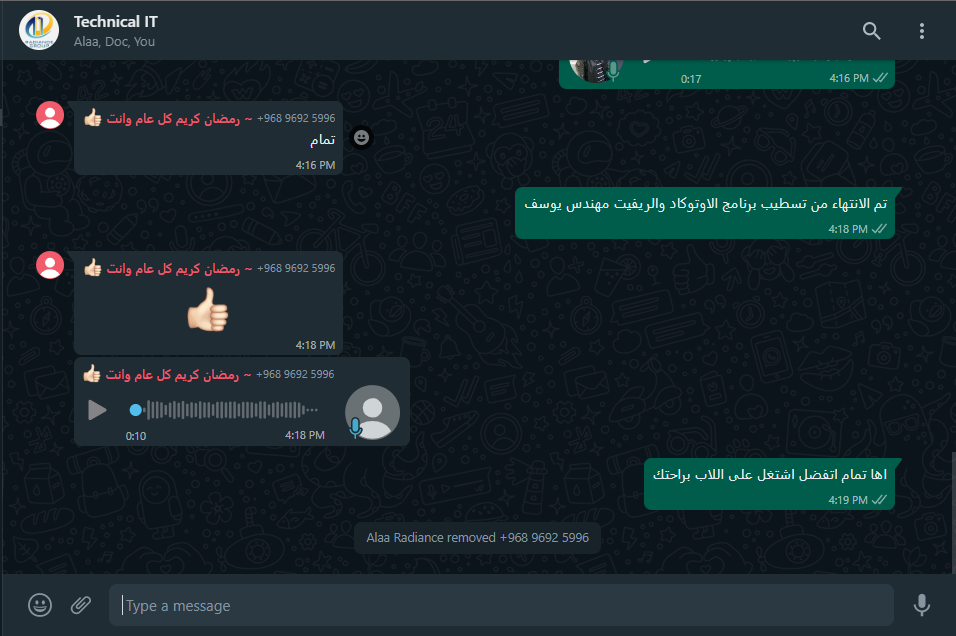This screenshot has width=956, height=636.
Task: Click the +968 9692 5996 number in voice message
Action: tap(295, 374)
